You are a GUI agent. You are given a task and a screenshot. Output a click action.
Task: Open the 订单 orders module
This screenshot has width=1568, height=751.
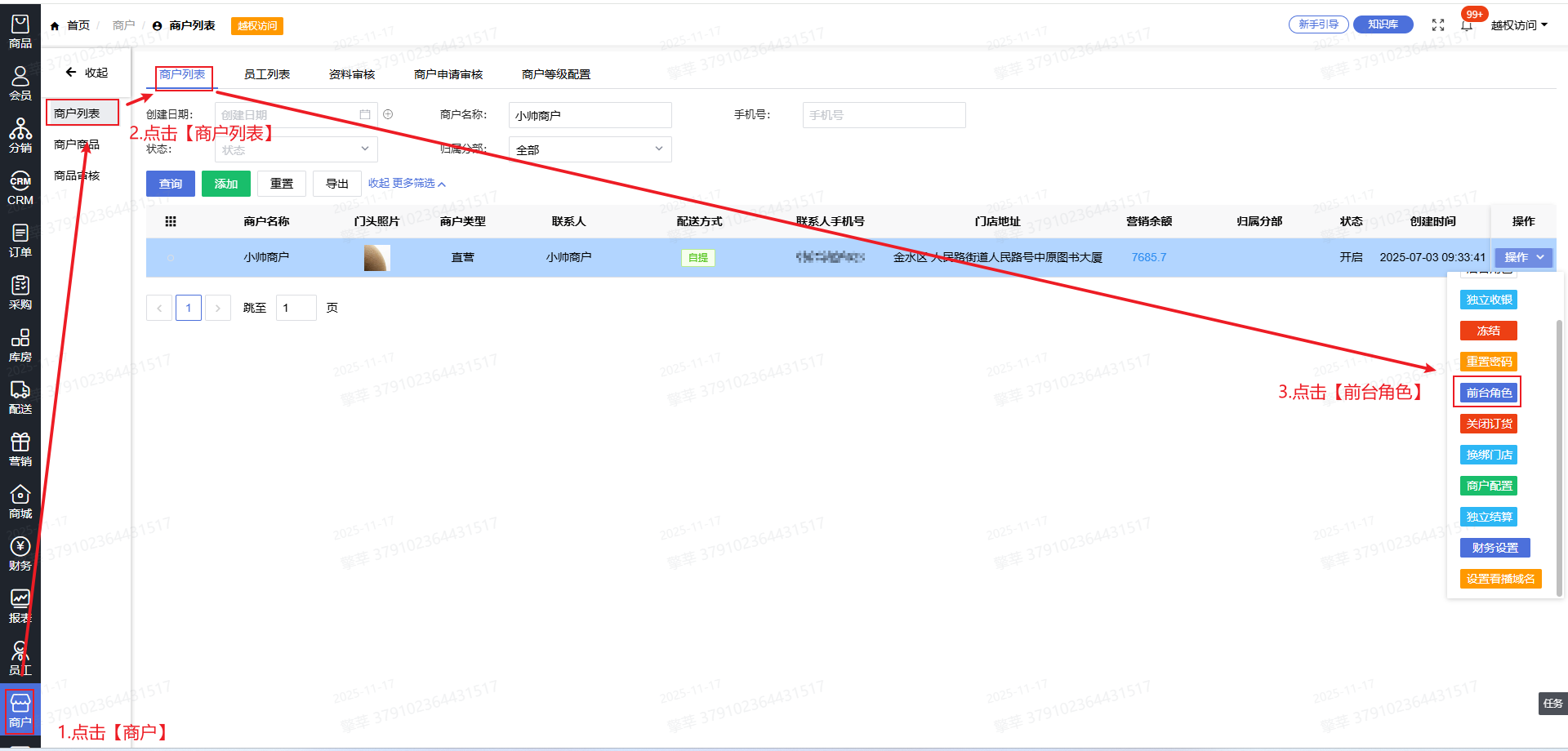pyautogui.click(x=20, y=240)
